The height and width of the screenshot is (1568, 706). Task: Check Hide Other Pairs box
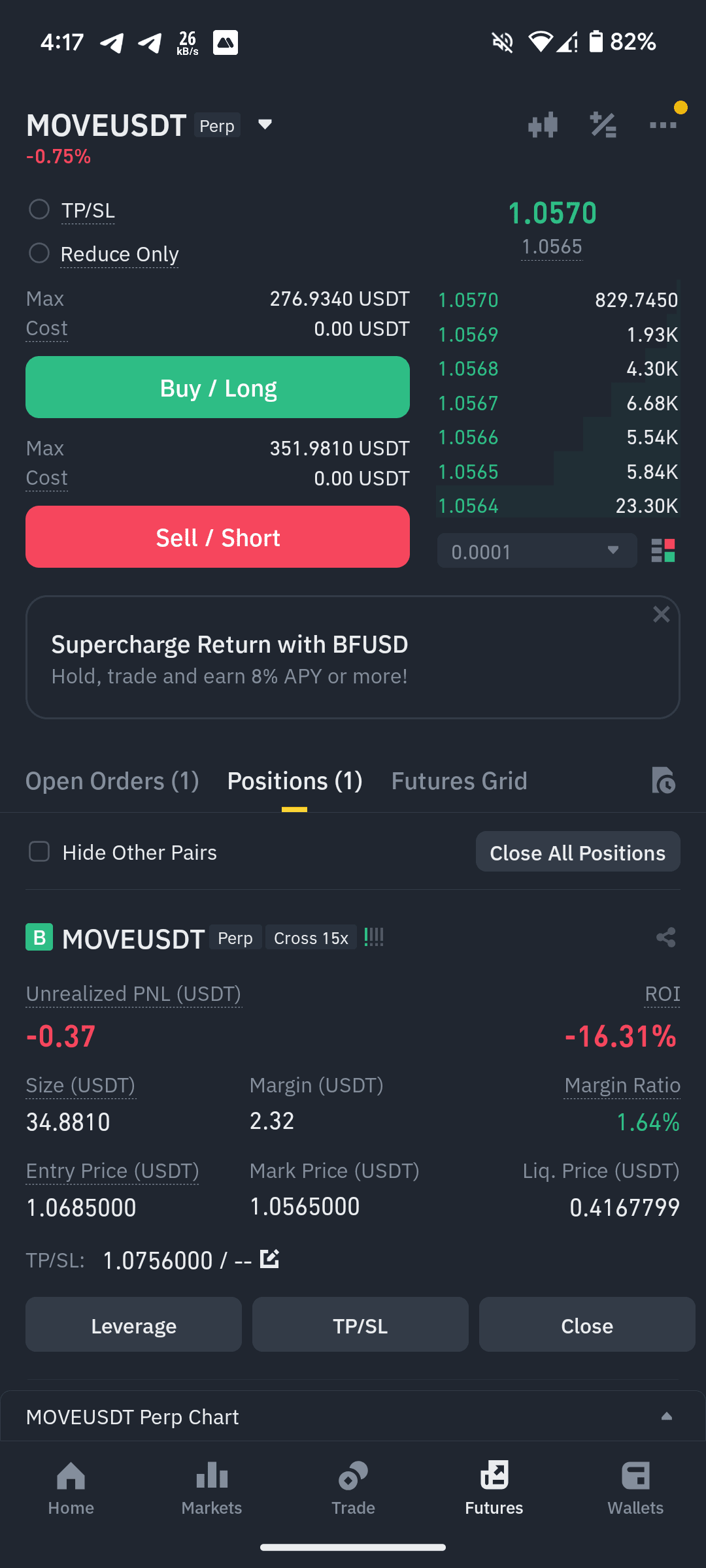point(39,852)
